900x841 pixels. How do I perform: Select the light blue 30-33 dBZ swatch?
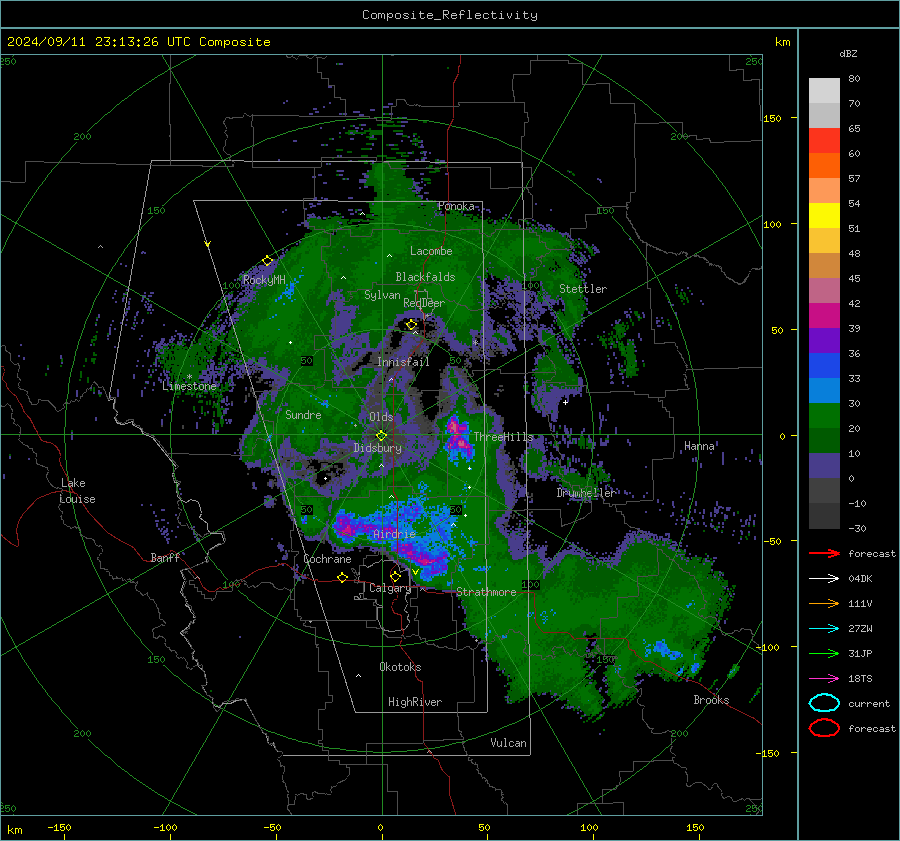[824, 391]
